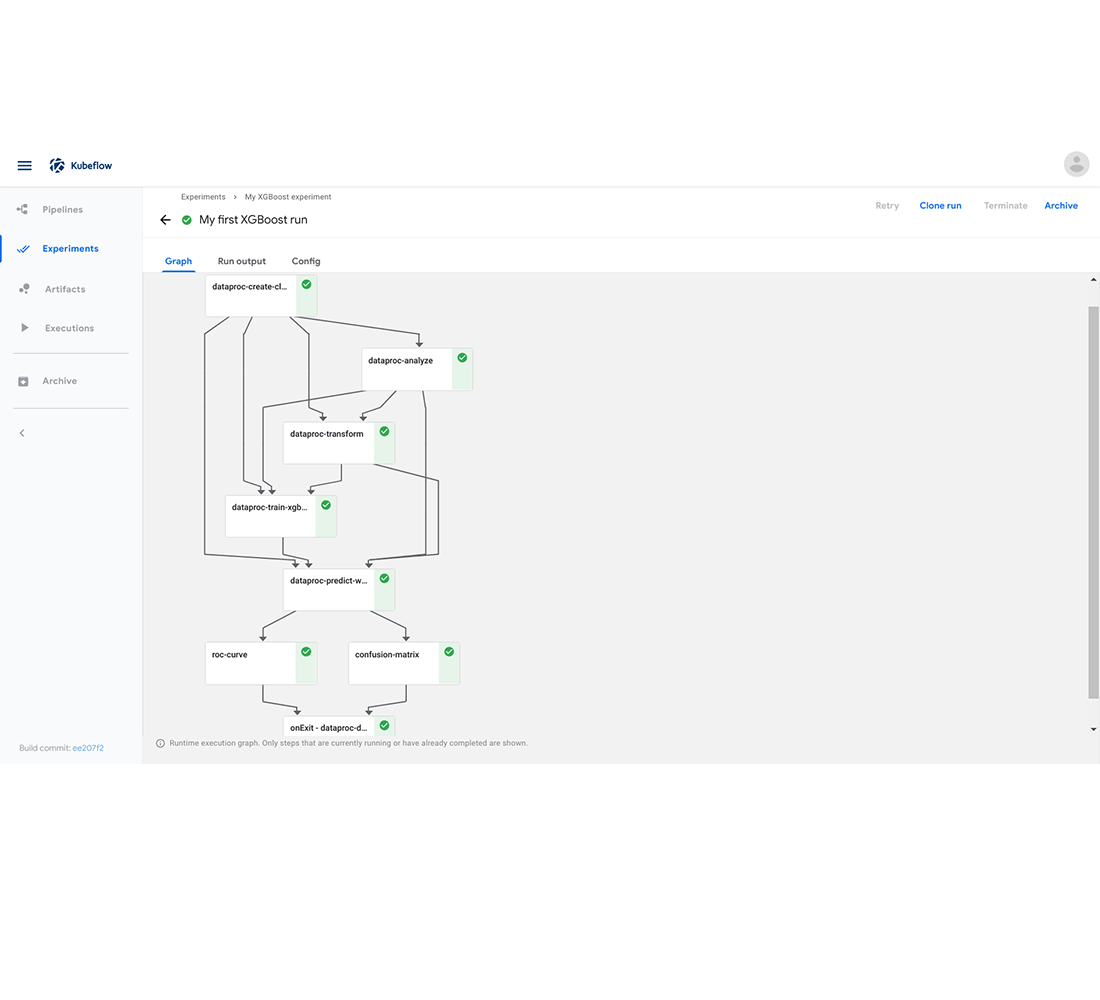Open the build commit ee207f2 link

(88, 748)
